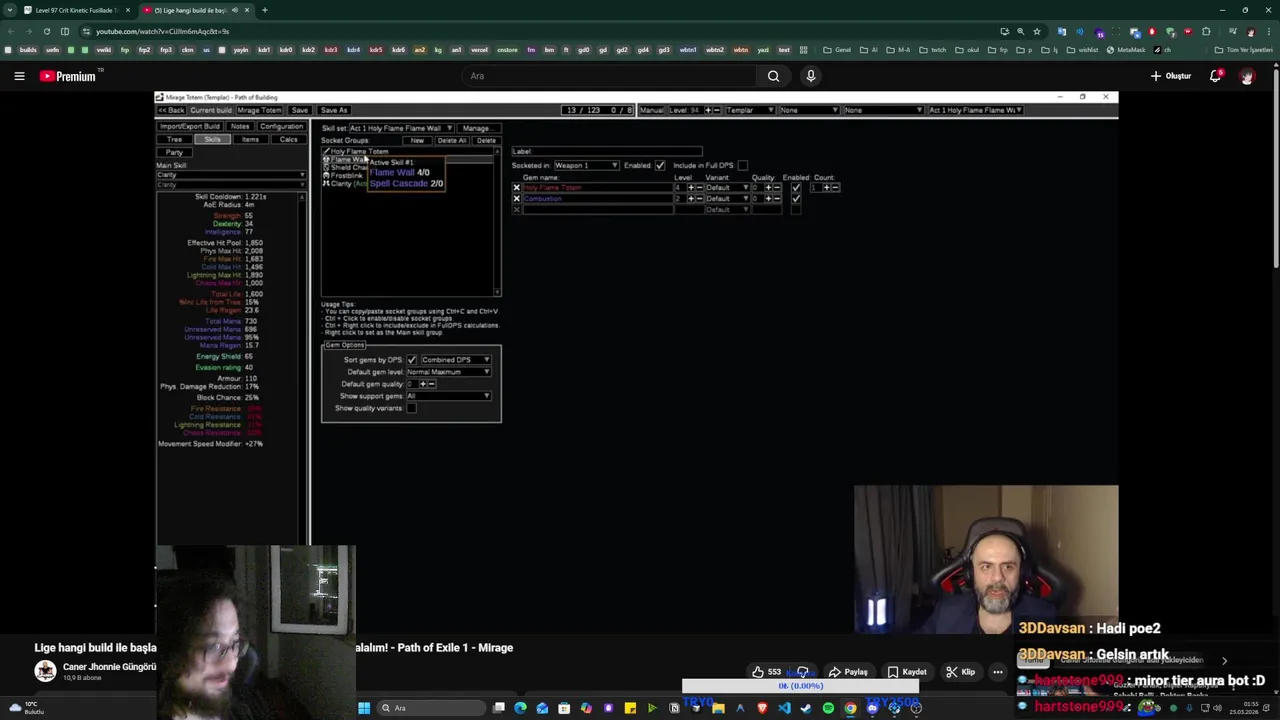
Task: Switch to the Items tab
Action: 250,139
